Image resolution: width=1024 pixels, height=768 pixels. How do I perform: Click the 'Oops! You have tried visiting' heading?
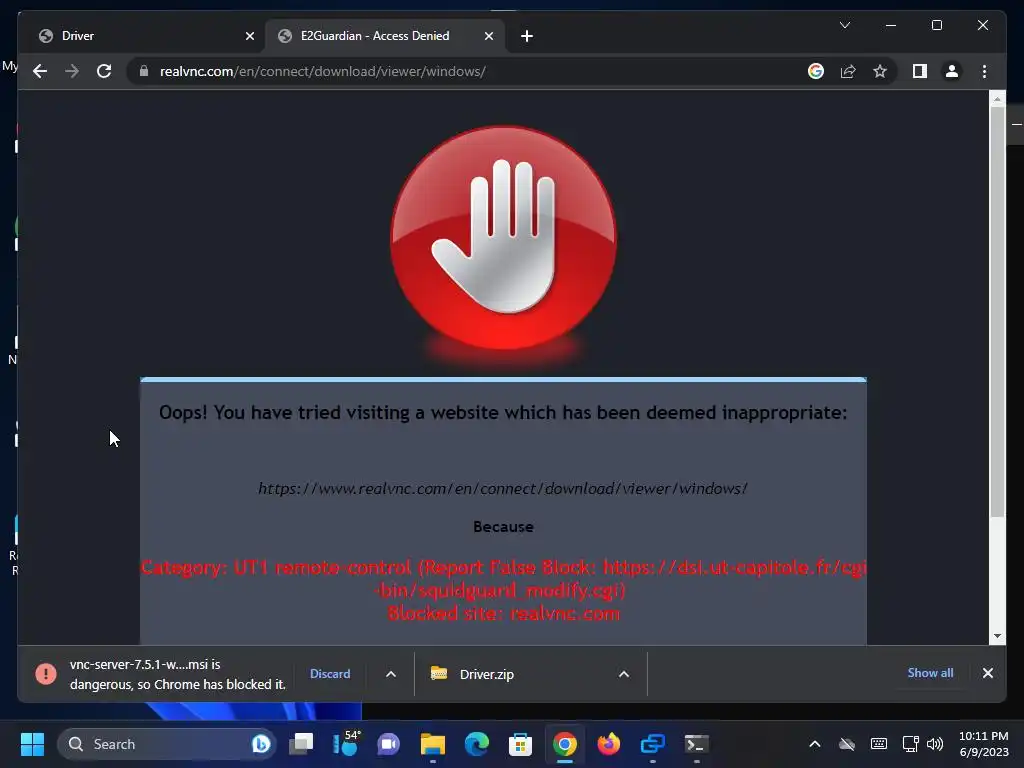click(x=503, y=413)
